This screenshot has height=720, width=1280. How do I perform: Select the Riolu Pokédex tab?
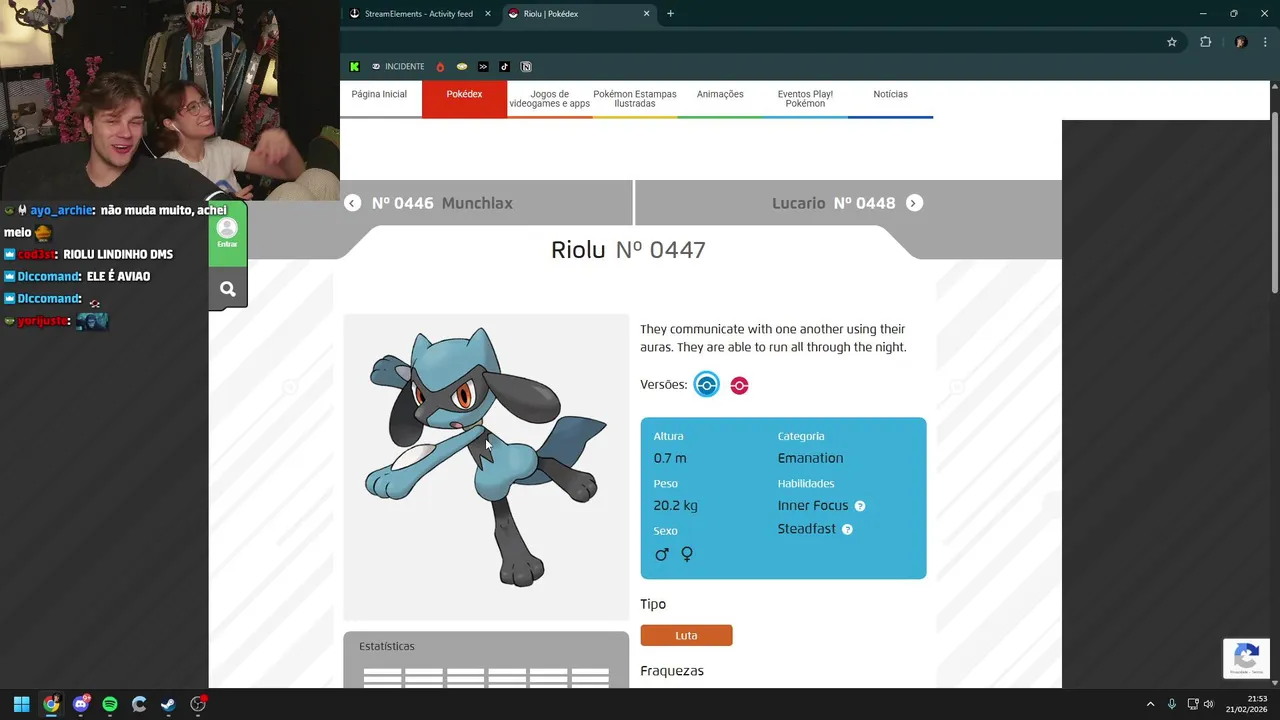579,14
